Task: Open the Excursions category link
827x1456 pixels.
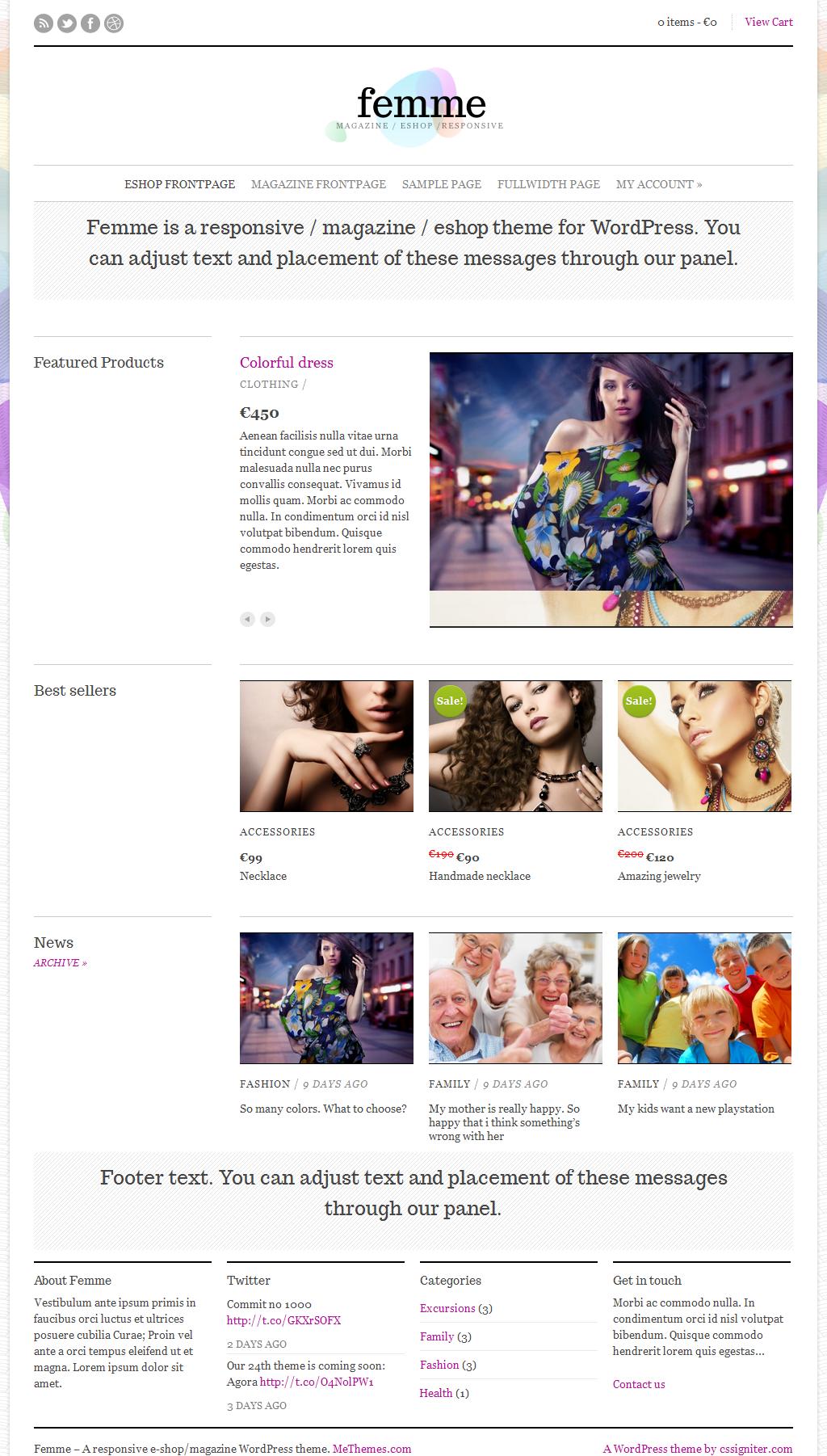Action: pyautogui.click(x=447, y=1308)
